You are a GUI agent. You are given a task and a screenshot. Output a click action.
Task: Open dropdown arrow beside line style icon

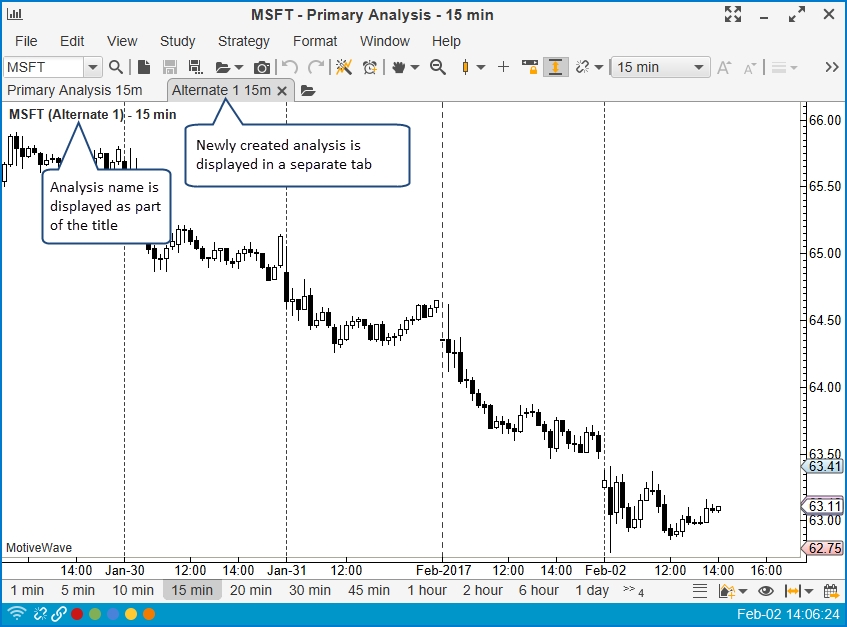(794, 68)
